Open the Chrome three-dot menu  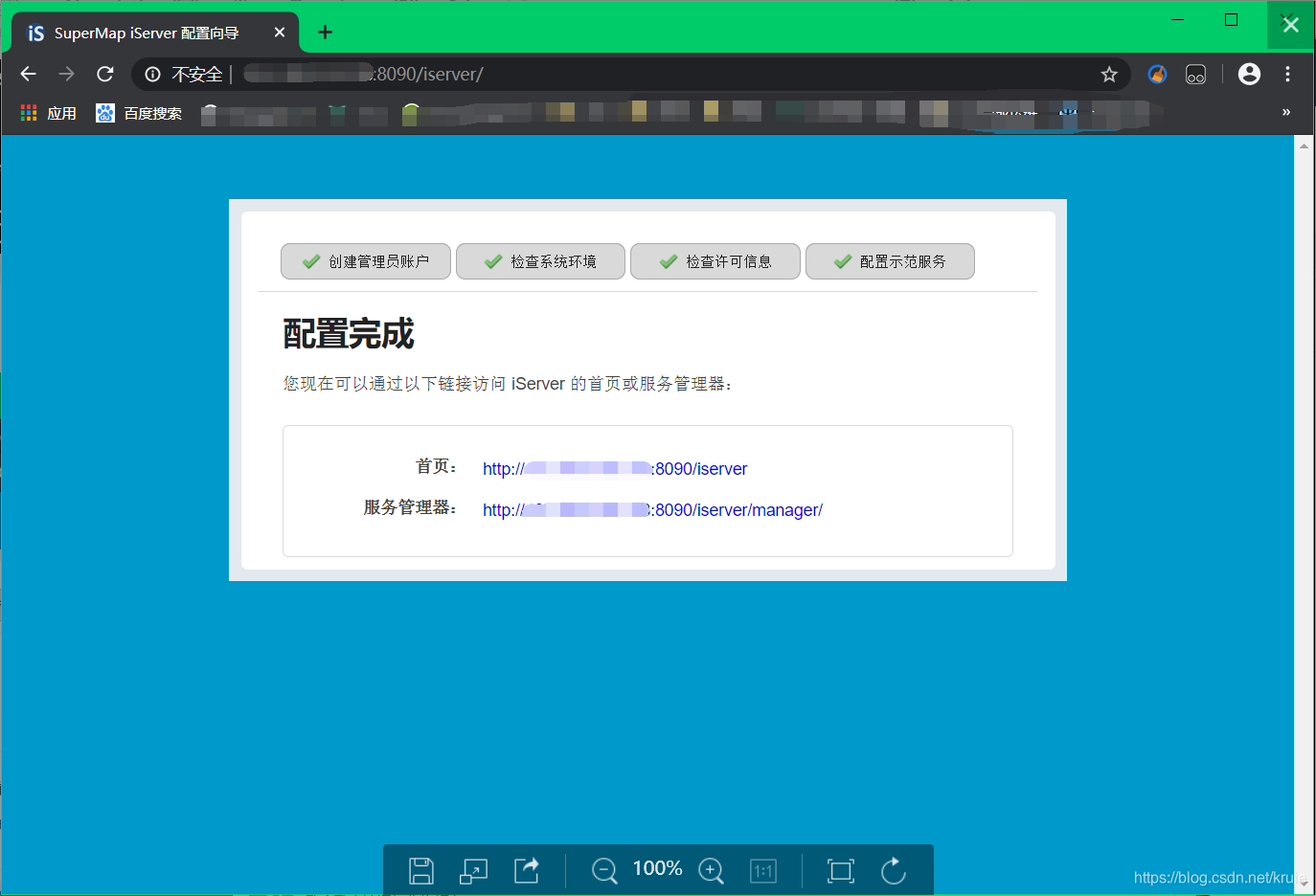click(1287, 74)
